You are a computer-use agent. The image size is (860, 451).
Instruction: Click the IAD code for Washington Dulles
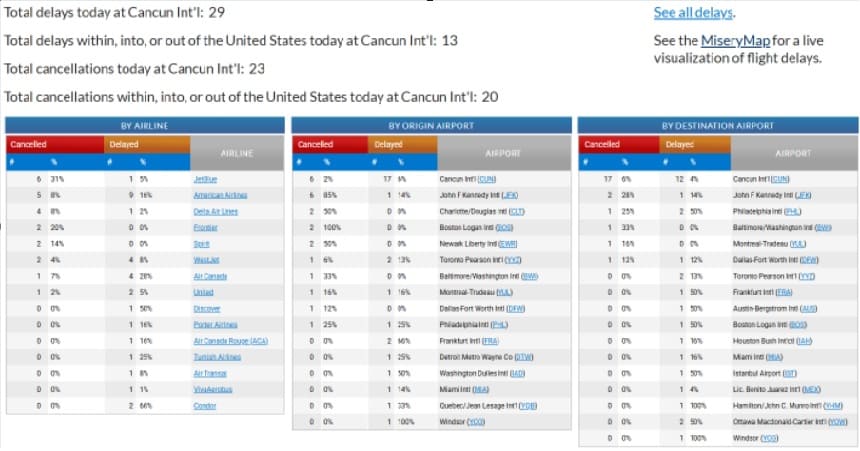pos(517,372)
